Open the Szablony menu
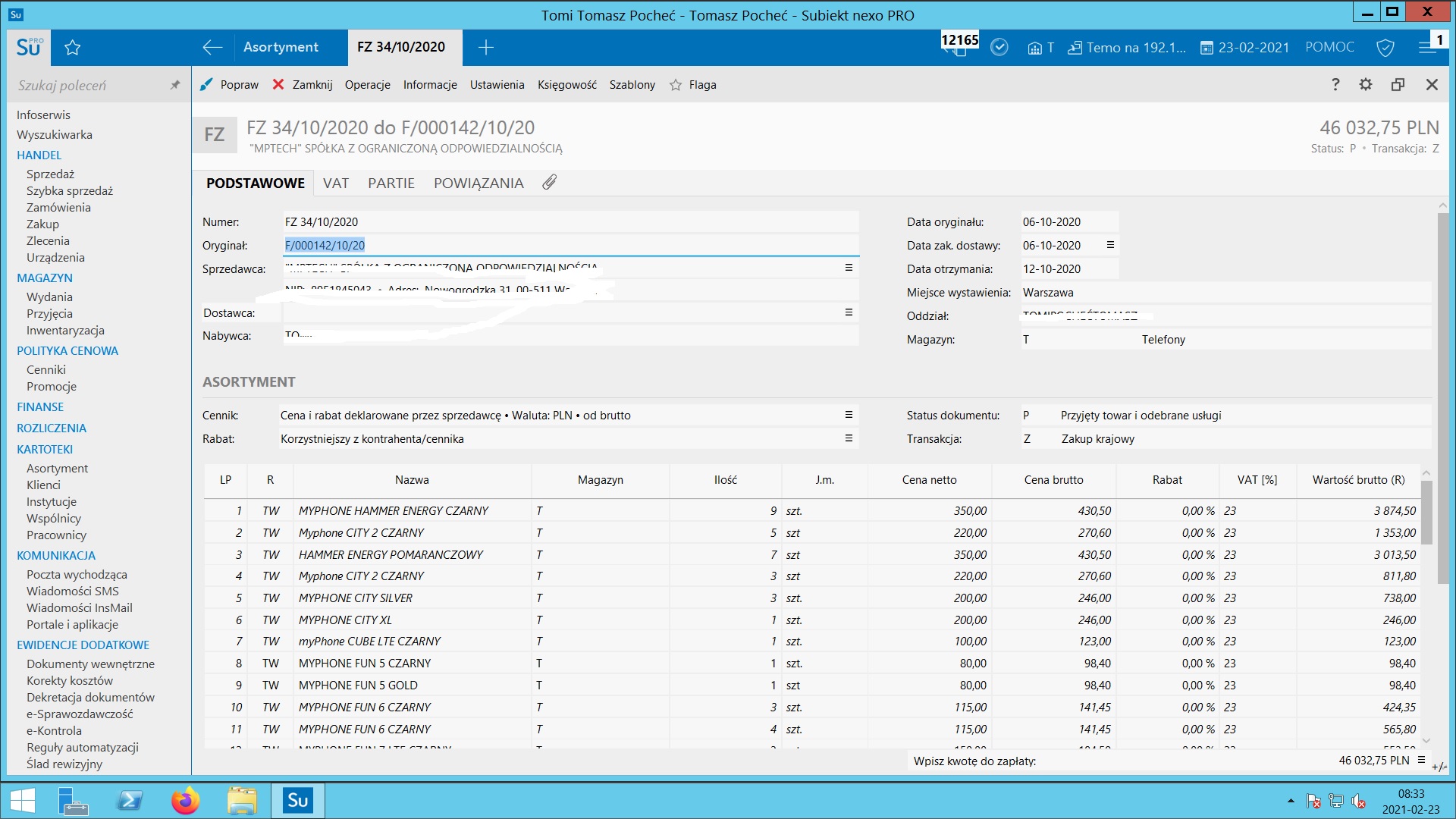The image size is (1456, 819). (632, 85)
